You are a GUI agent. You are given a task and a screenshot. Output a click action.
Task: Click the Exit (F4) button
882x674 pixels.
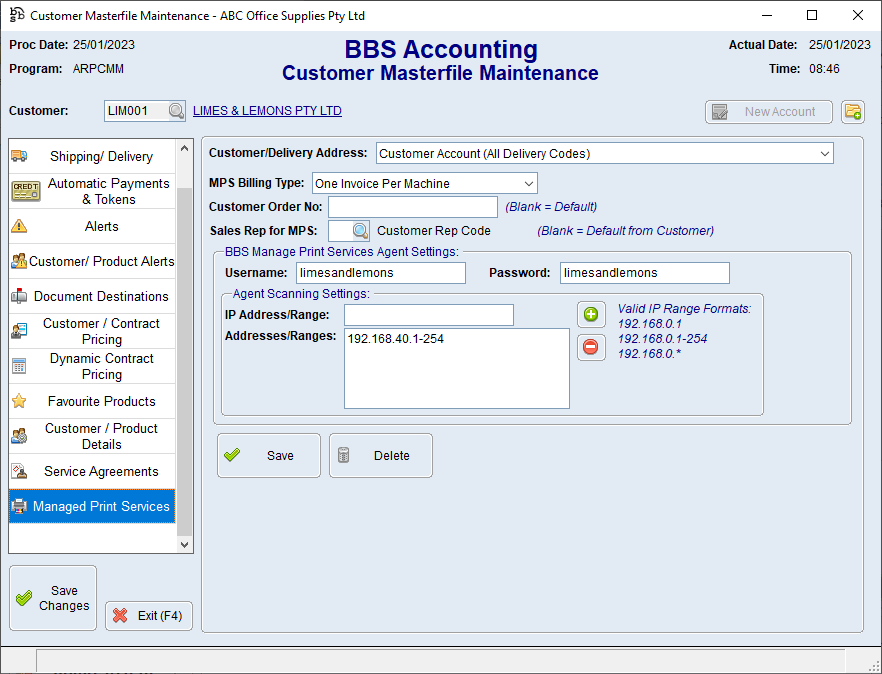[x=148, y=616]
